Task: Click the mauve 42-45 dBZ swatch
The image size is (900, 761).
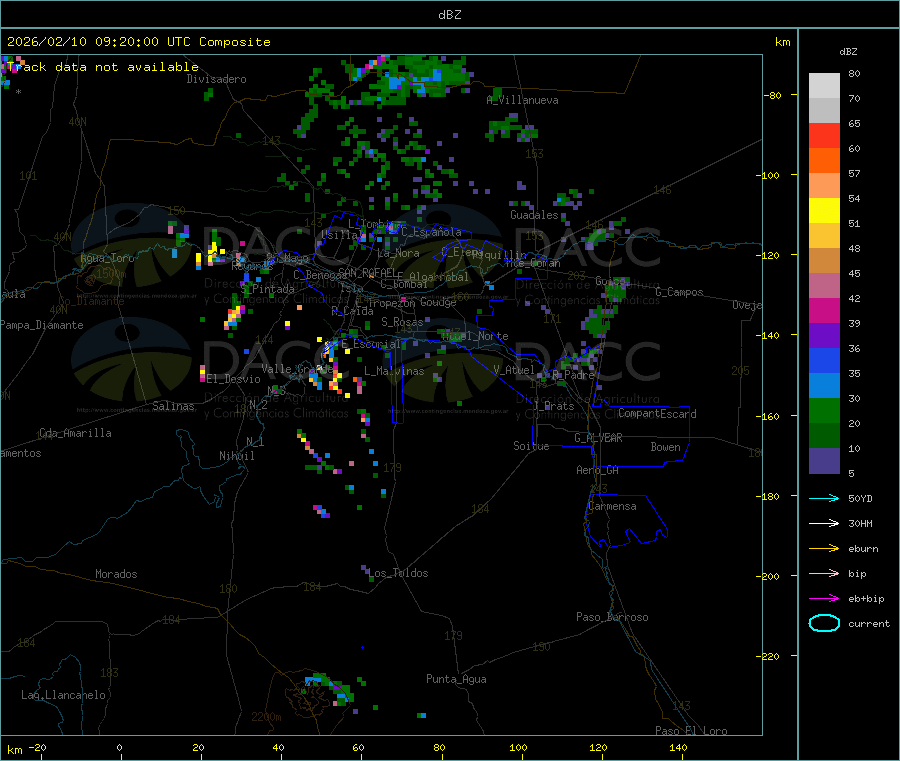Action: click(824, 286)
